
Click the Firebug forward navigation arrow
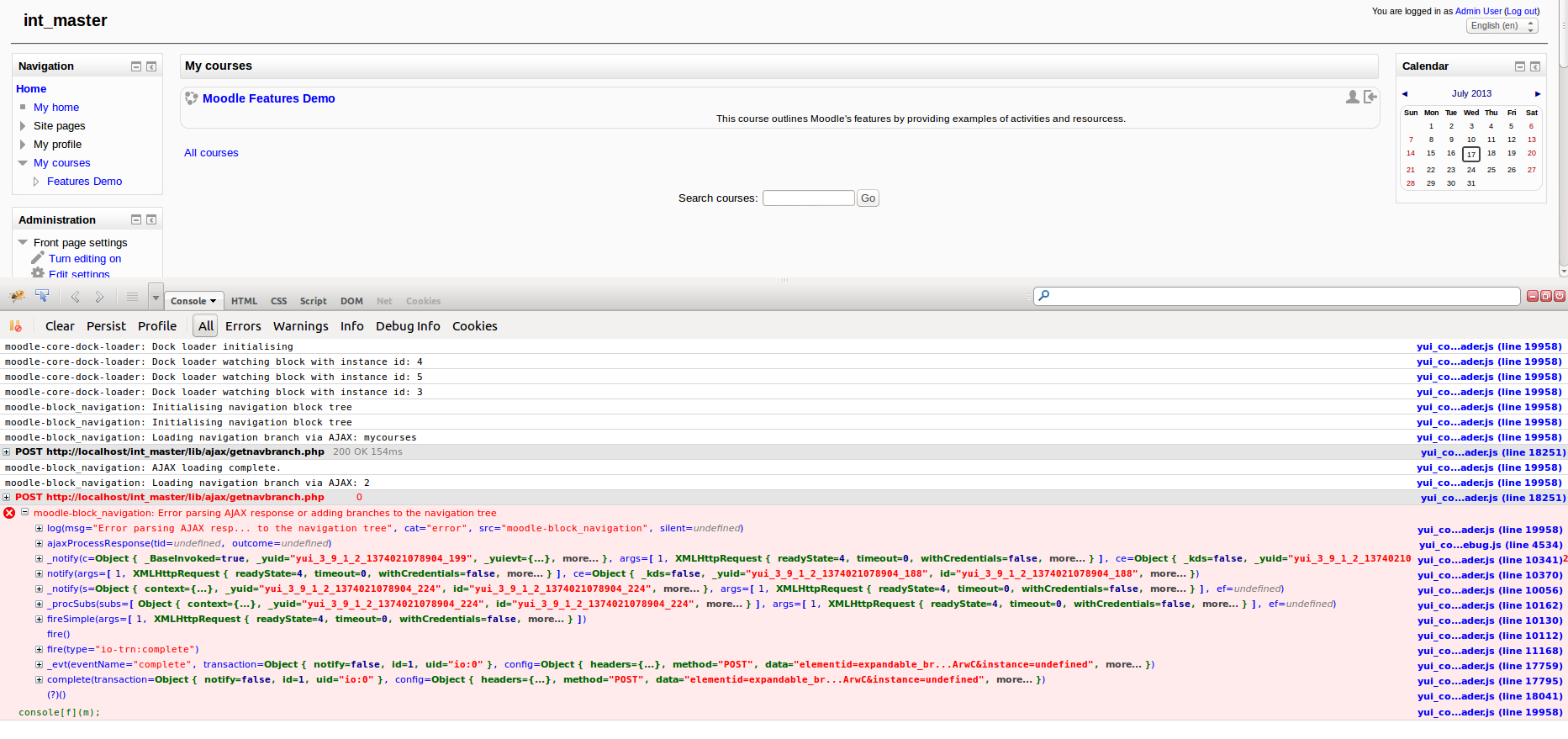click(99, 297)
